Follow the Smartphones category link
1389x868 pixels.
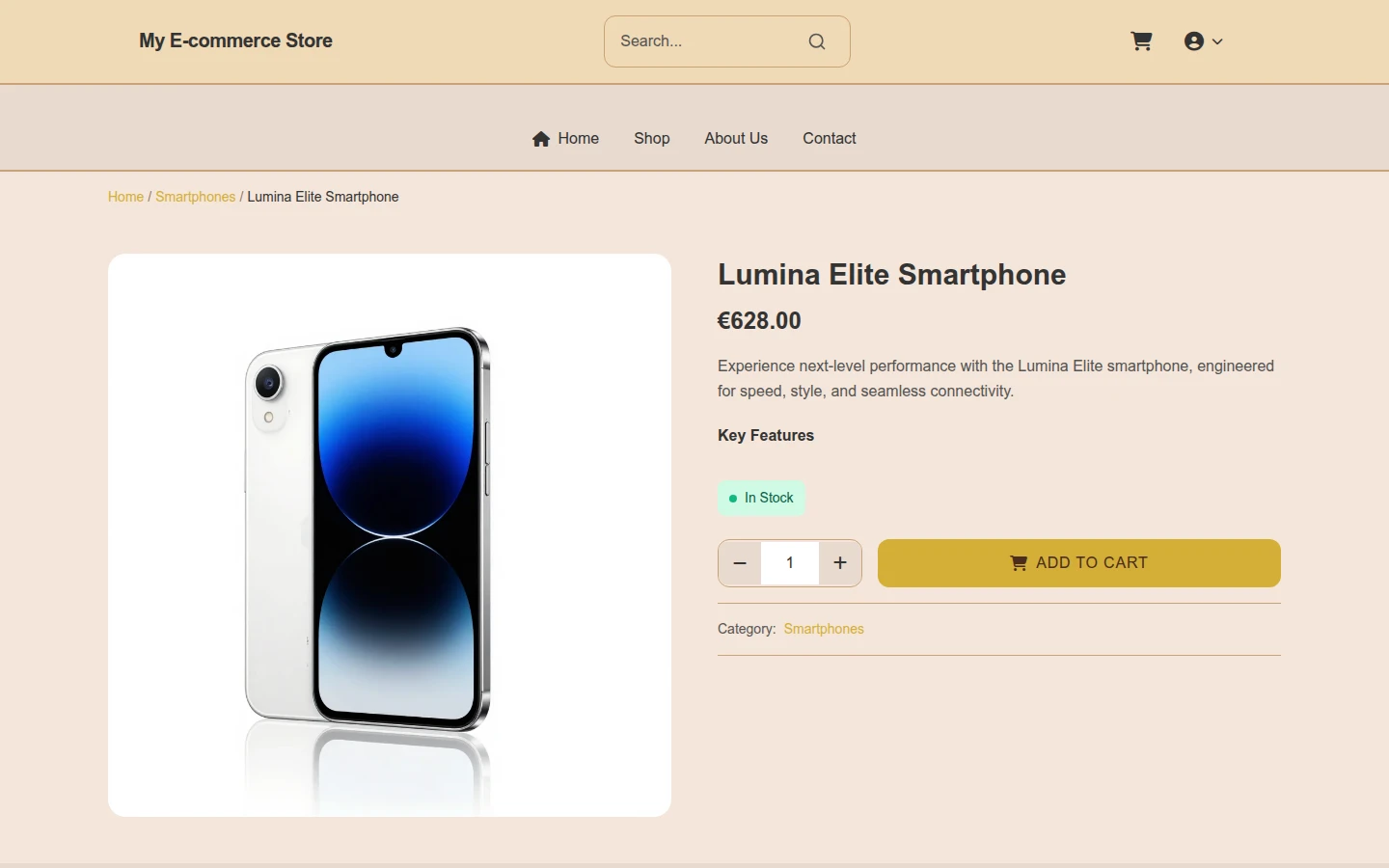(x=824, y=629)
